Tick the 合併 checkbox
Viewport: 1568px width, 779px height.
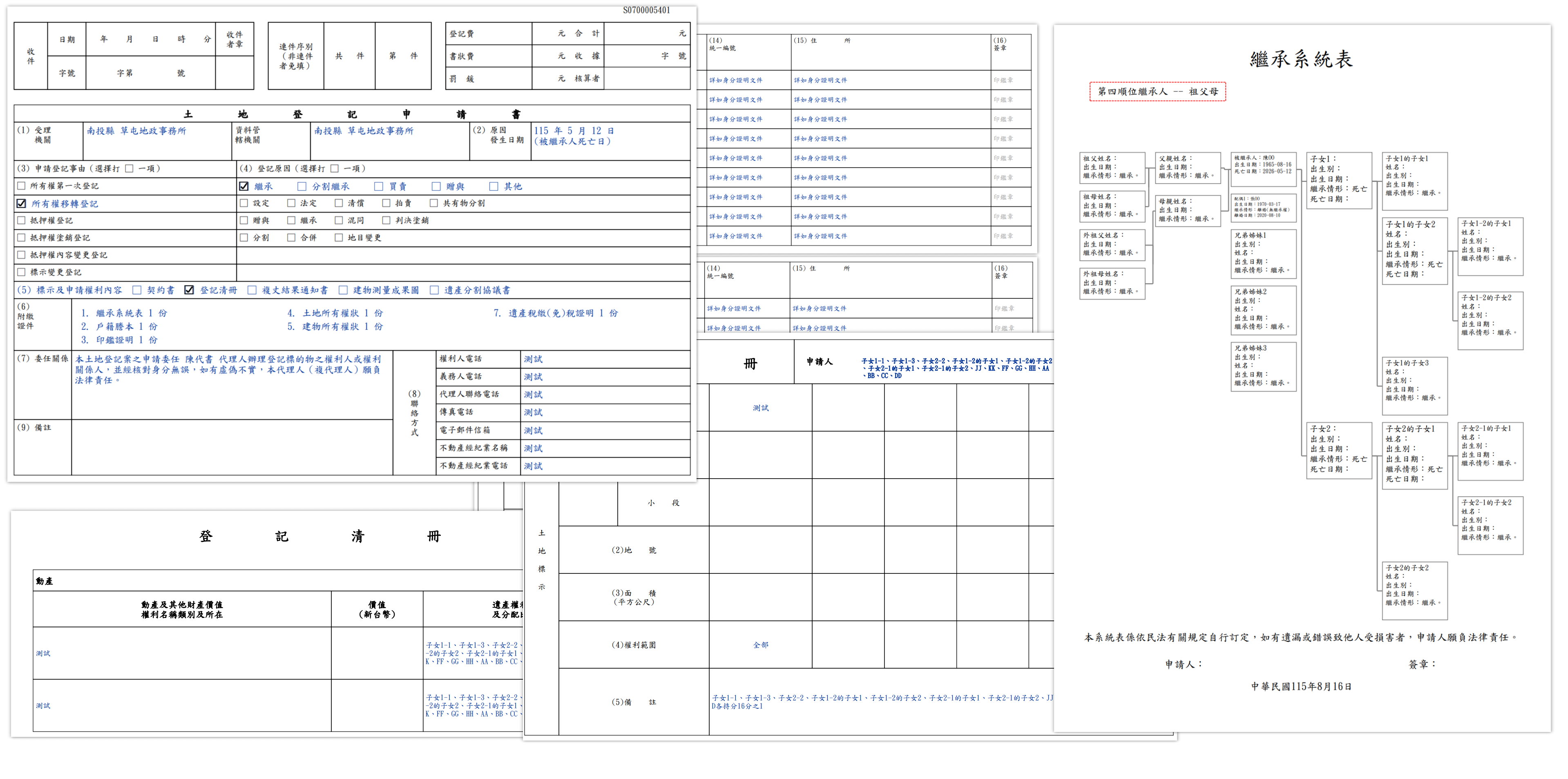pyautogui.click(x=292, y=237)
